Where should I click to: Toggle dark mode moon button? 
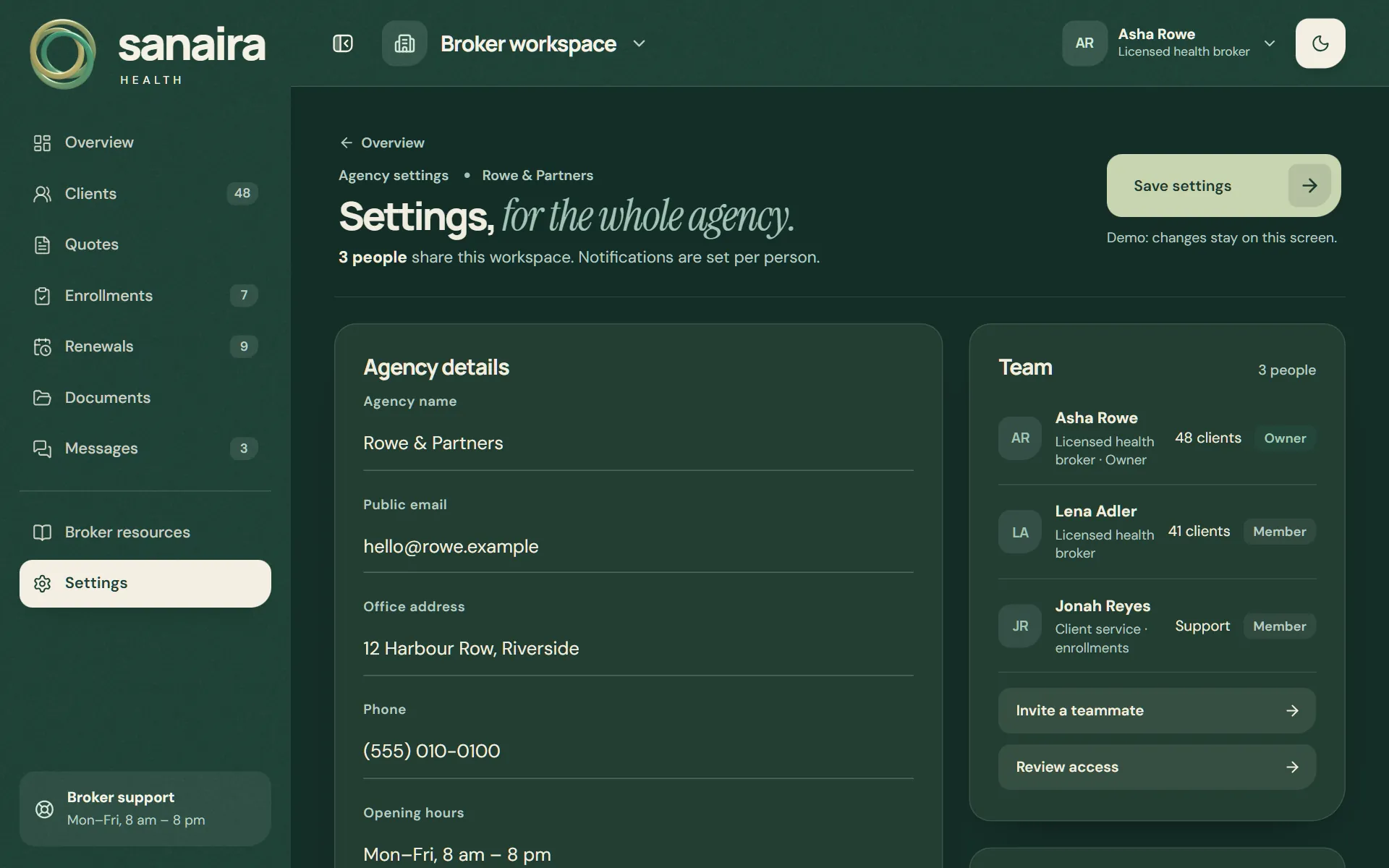1320,43
